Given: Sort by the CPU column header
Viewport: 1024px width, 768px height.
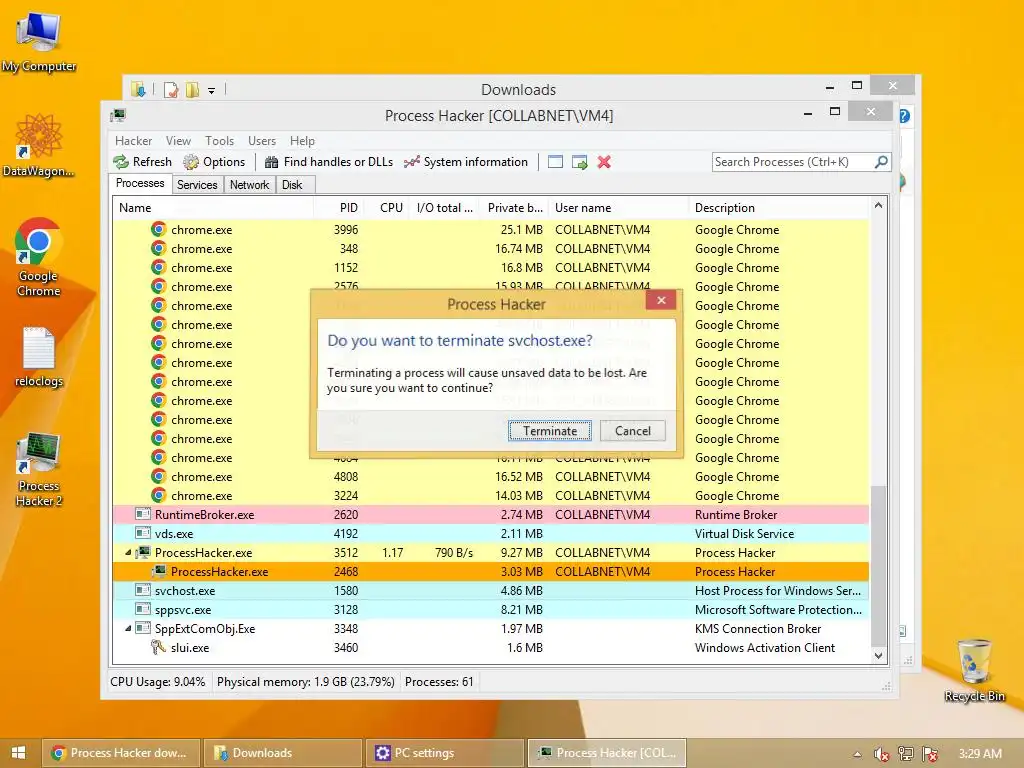Looking at the screenshot, I should pyautogui.click(x=387, y=208).
